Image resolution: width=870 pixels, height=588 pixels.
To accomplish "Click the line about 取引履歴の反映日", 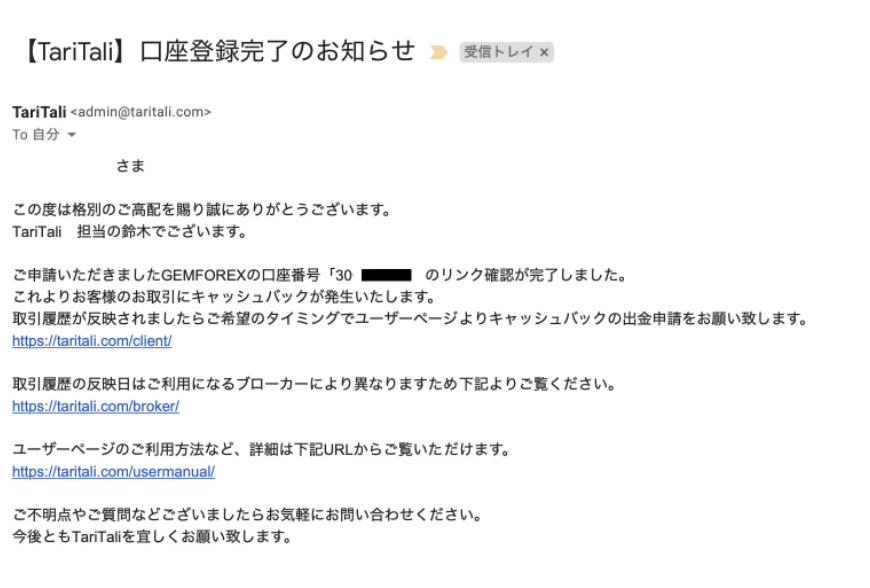I will point(315,384).
